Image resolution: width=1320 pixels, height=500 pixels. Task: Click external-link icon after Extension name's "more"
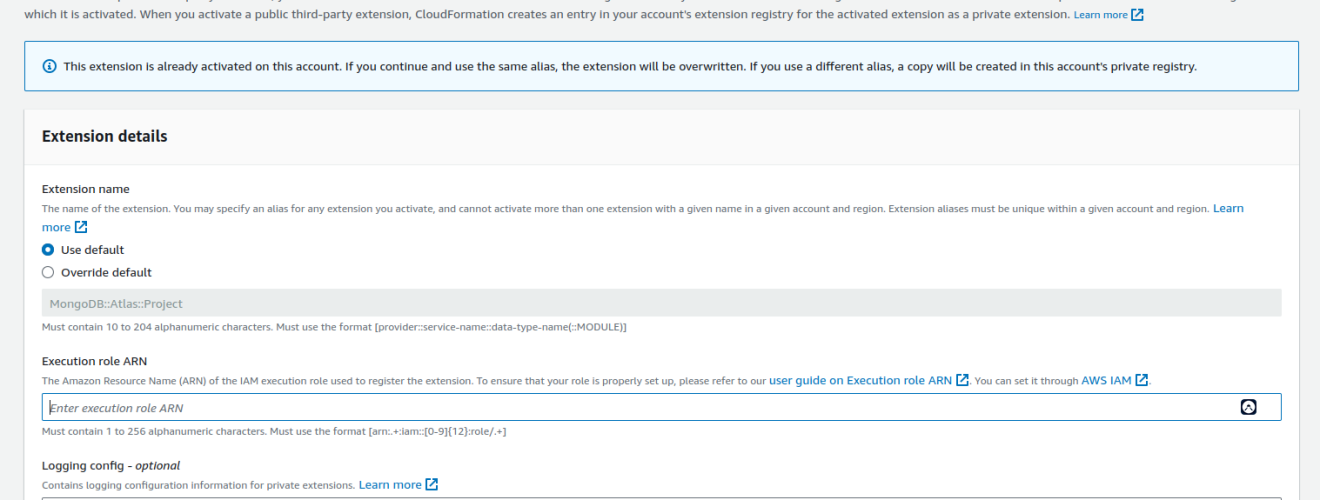tap(81, 227)
